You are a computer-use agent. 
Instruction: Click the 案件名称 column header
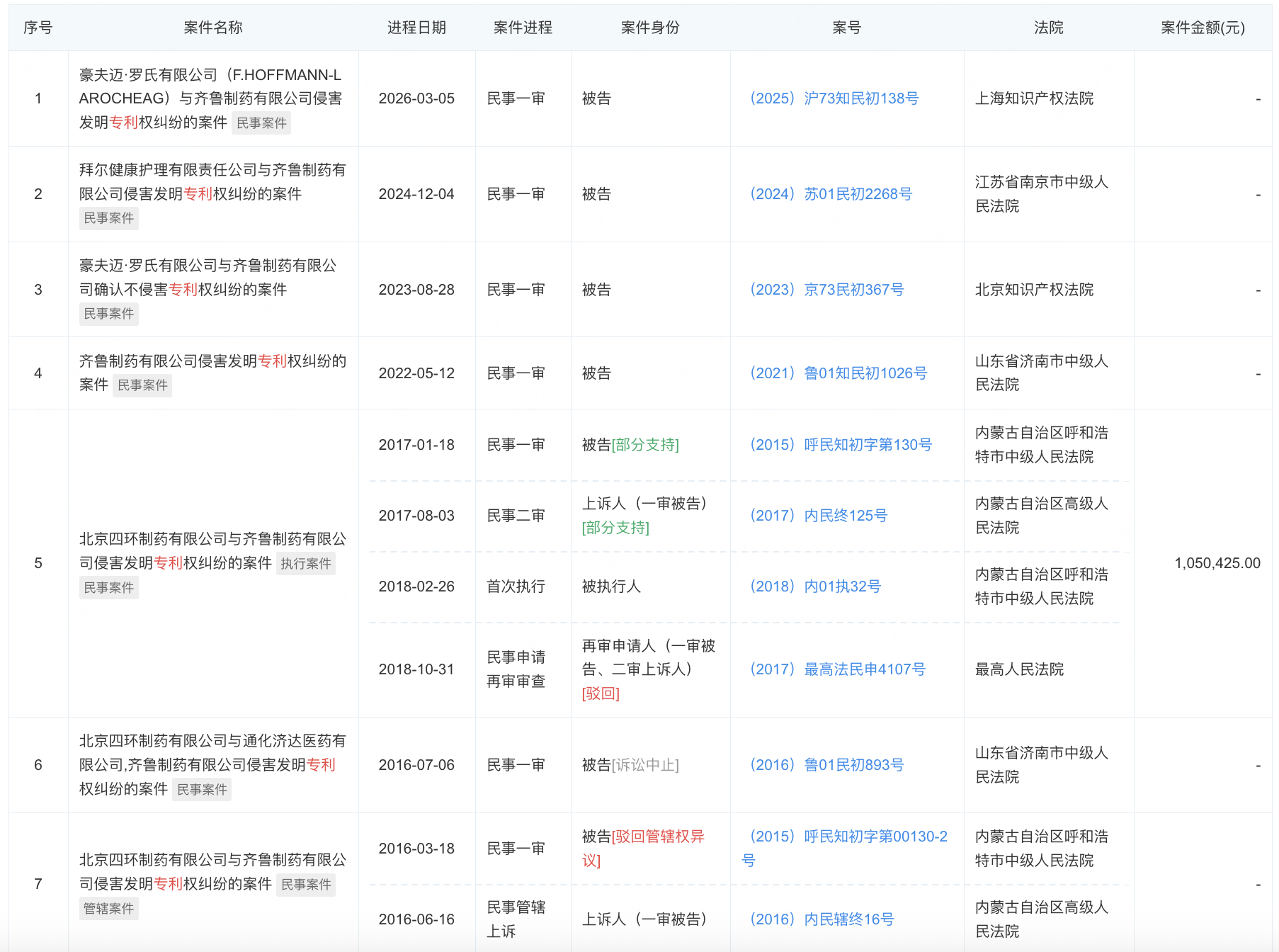click(213, 28)
